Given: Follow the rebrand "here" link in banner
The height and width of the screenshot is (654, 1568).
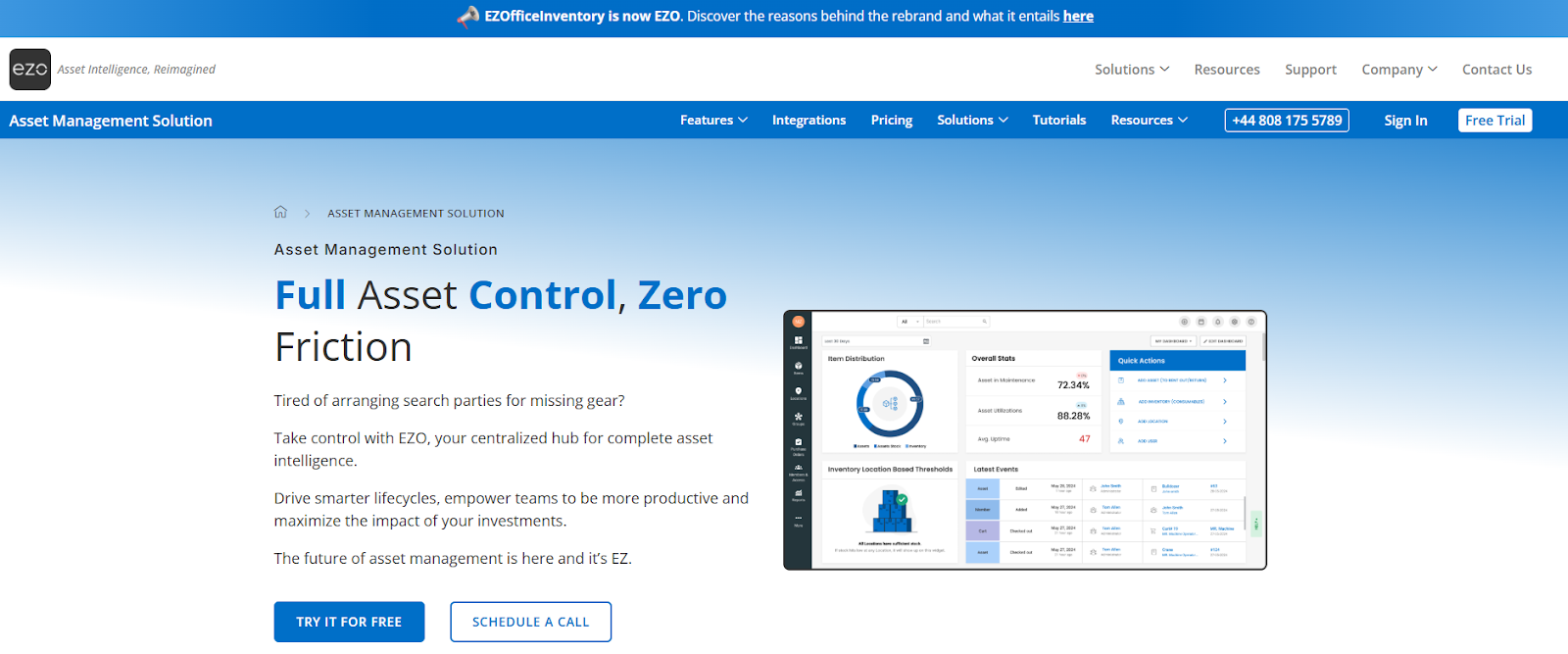Looking at the screenshot, I should click(x=1078, y=17).
